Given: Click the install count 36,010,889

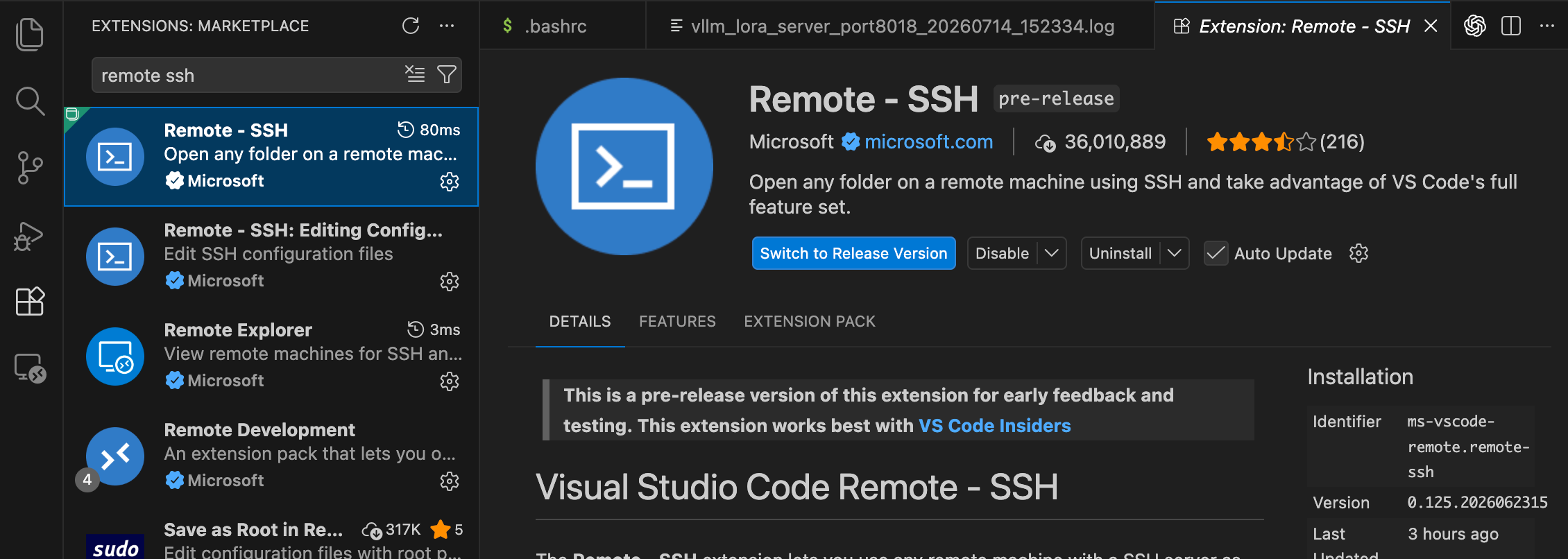Looking at the screenshot, I should [1100, 142].
